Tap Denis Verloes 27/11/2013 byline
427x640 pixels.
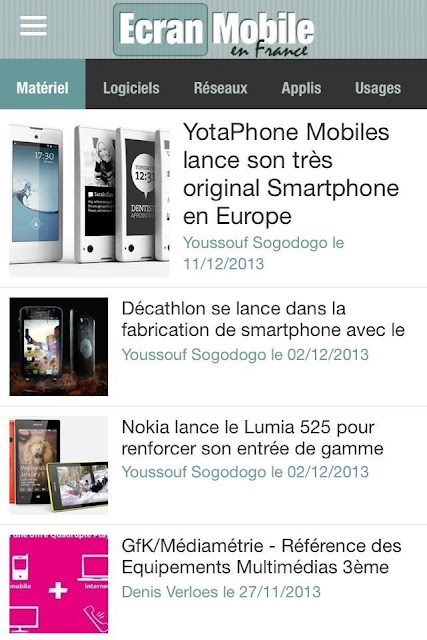pyautogui.click(x=221, y=592)
